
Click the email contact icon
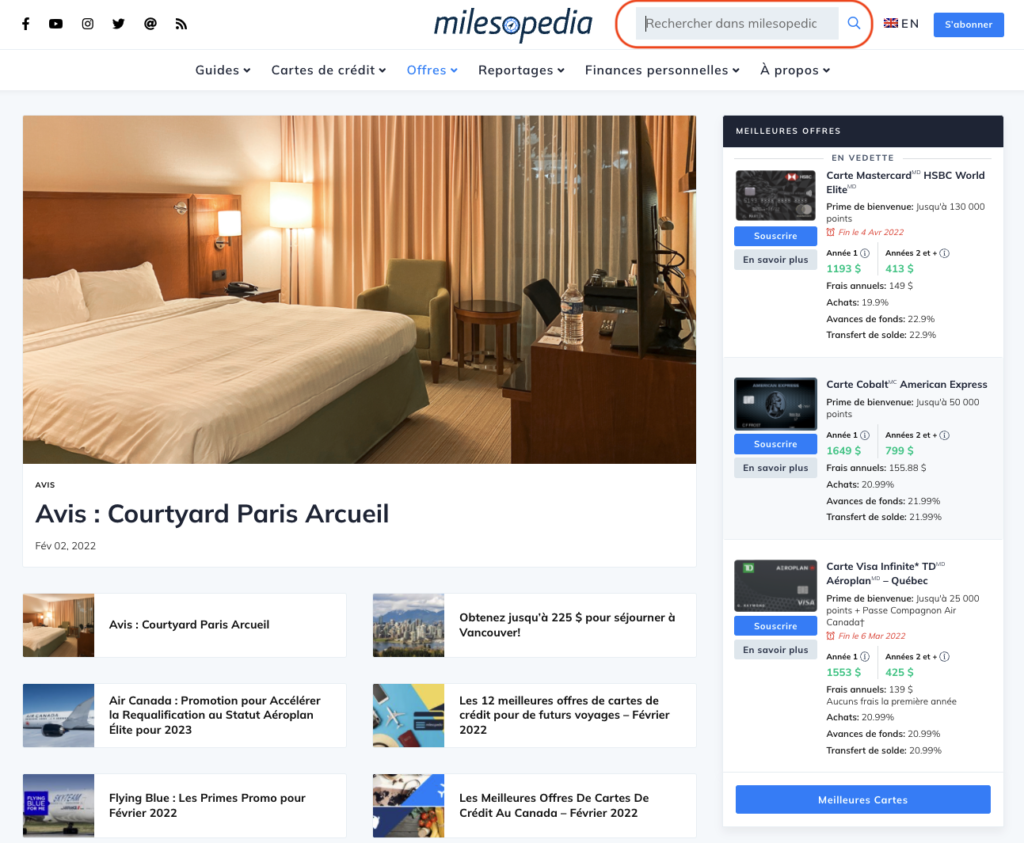click(150, 23)
